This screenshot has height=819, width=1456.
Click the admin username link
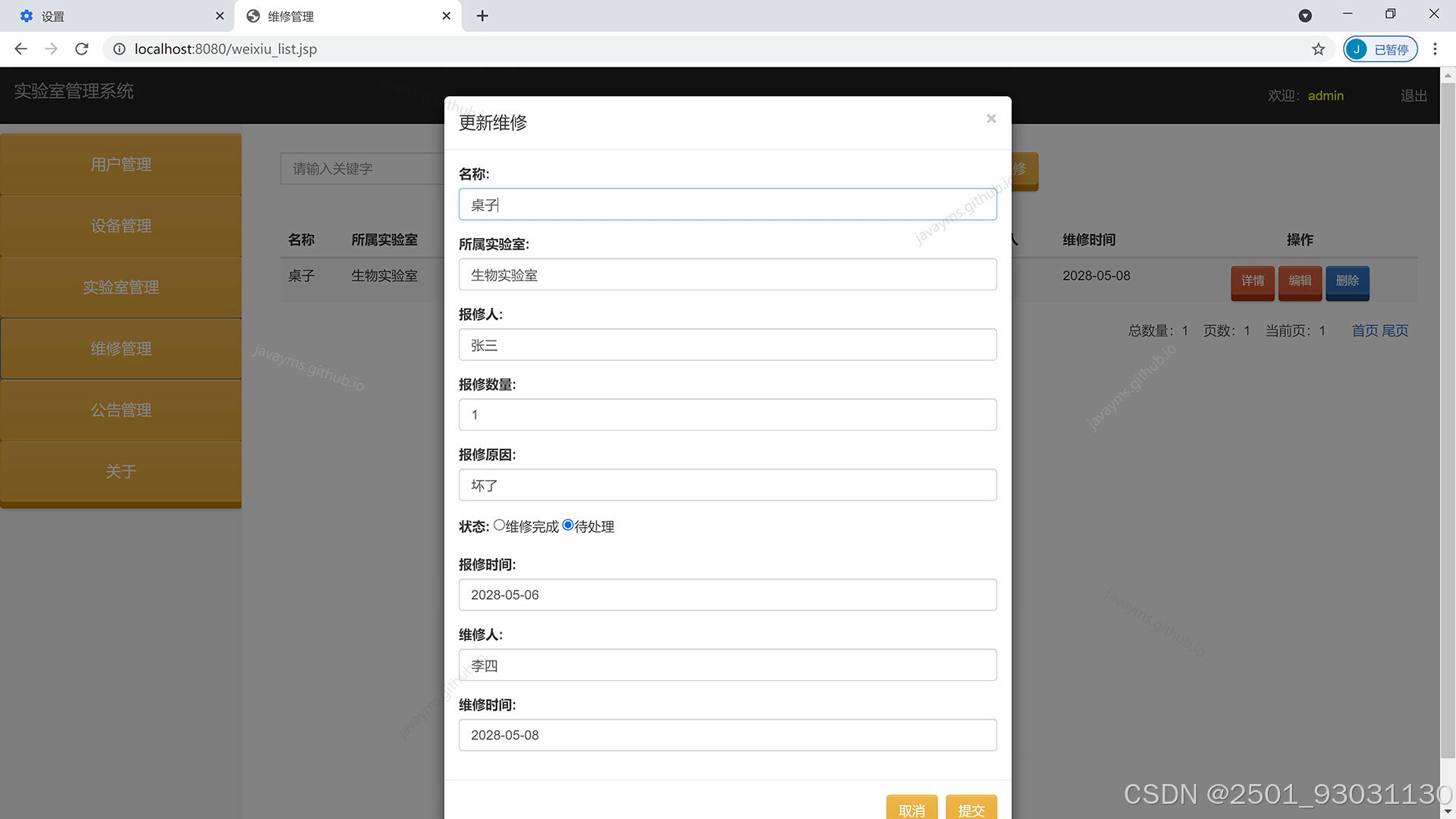pyautogui.click(x=1326, y=96)
